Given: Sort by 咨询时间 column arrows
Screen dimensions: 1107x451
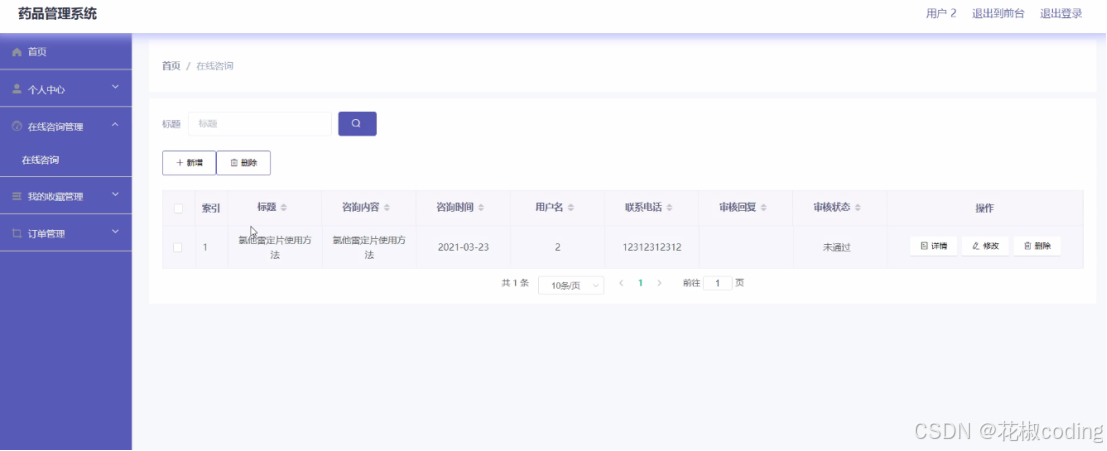Looking at the screenshot, I should [481, 208].
